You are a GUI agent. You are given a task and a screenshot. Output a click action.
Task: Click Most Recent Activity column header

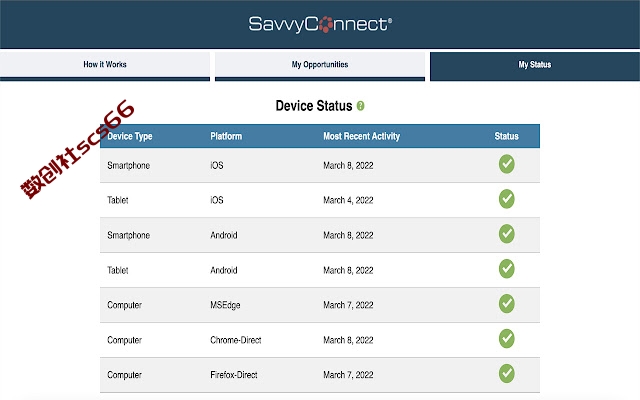pos(362,136)
